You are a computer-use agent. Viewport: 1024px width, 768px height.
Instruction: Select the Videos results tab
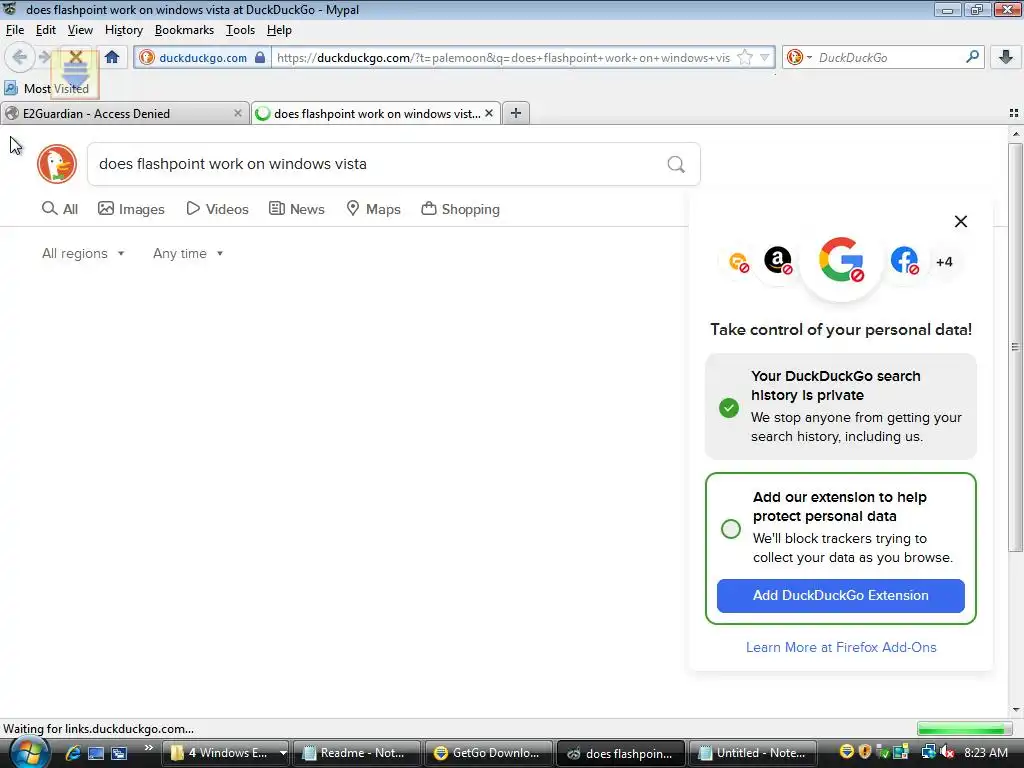217,209
